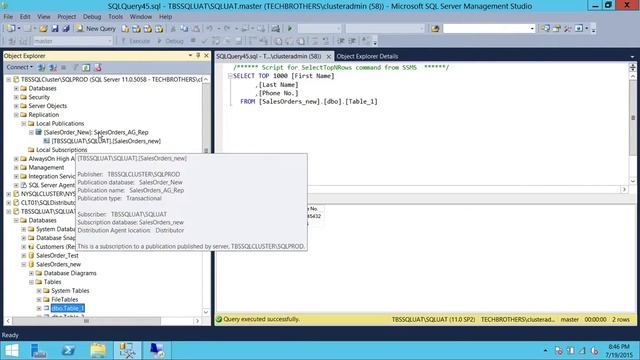The image size is (640, 360).
Task: Open the Project menu
Action: tap(67, 17)
